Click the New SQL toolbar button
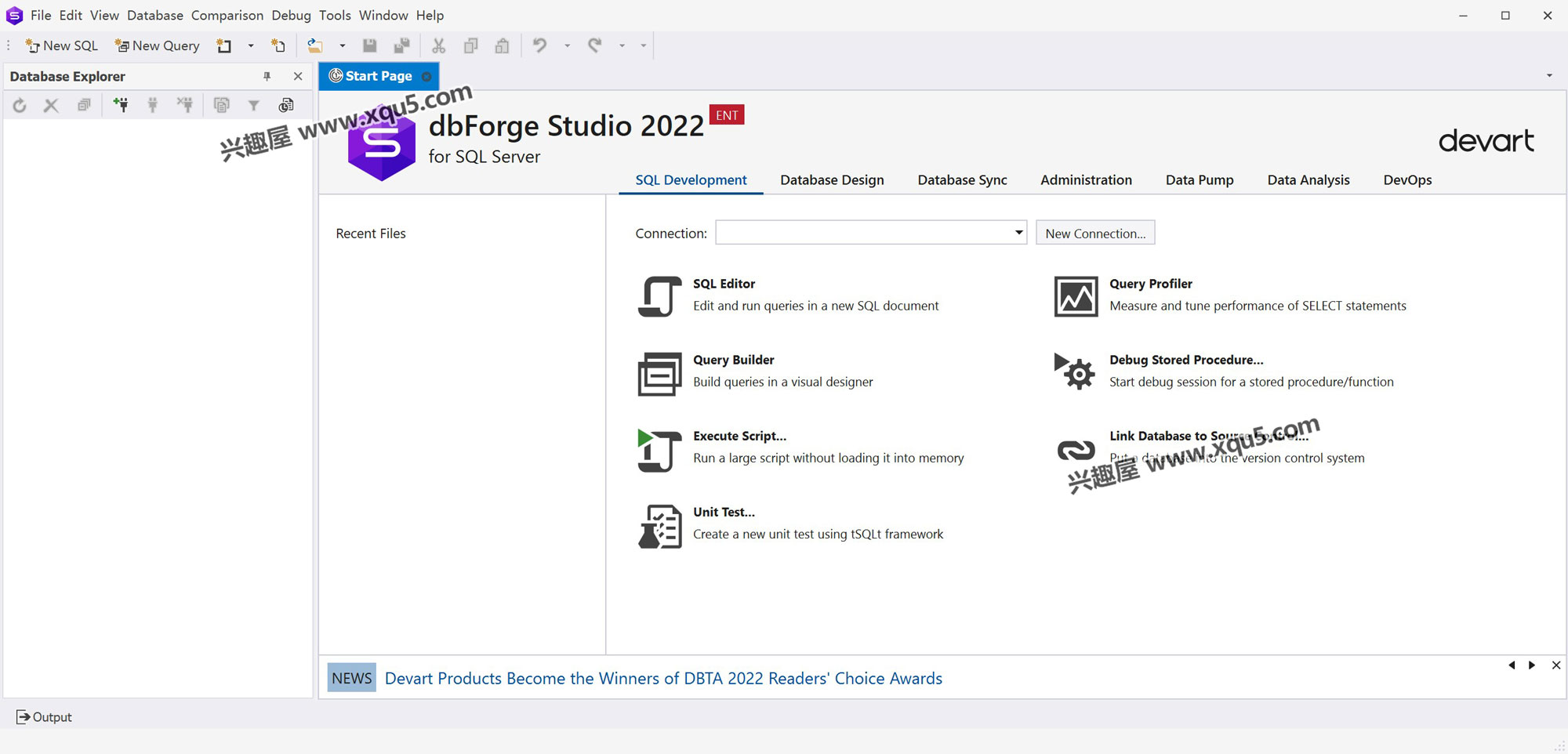The width and height of the screenshot is (1568, 754). 62,45
